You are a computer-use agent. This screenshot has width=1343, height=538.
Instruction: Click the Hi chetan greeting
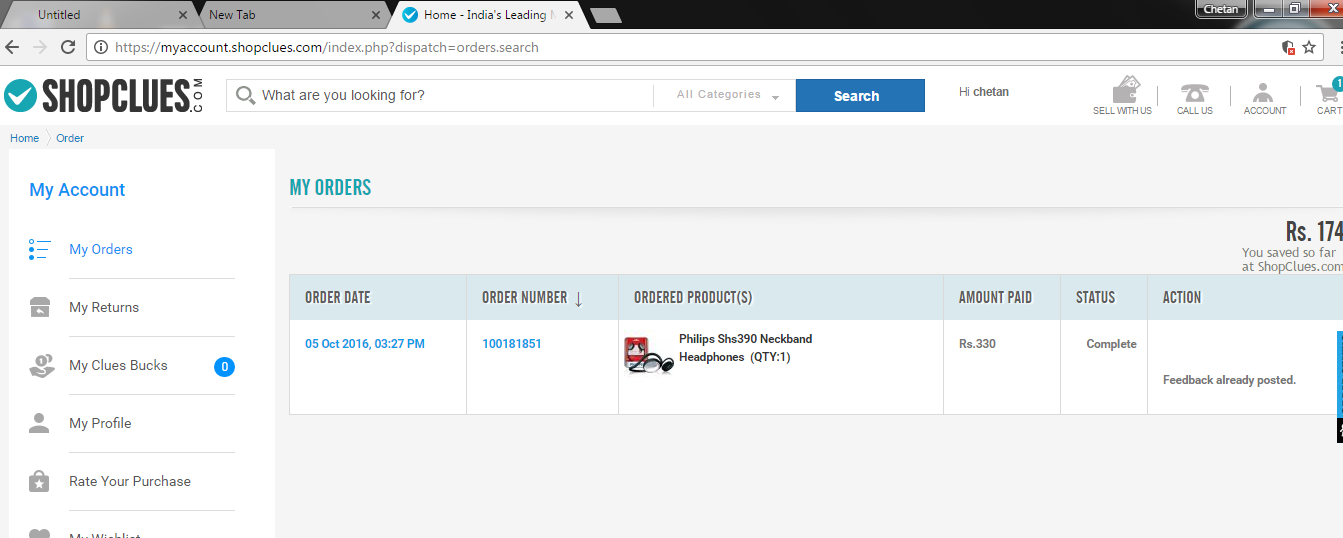click(984, 92)
